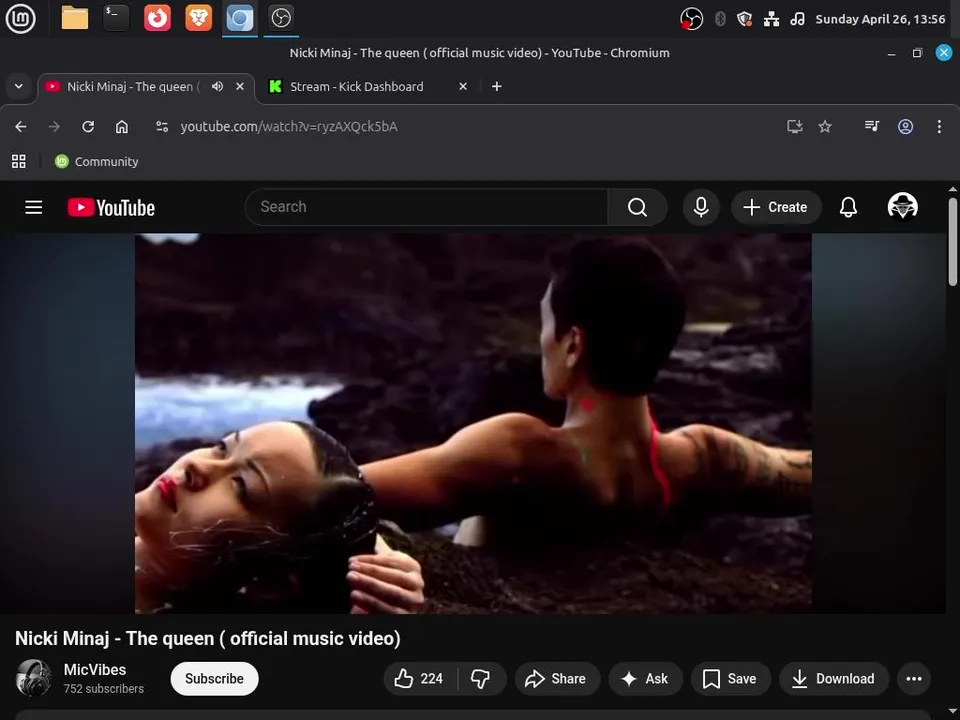Image resolution: width=960 pixels, height=720 pixels.
Task: Open the Bluetooth tray icon
Action: [720, 19]
